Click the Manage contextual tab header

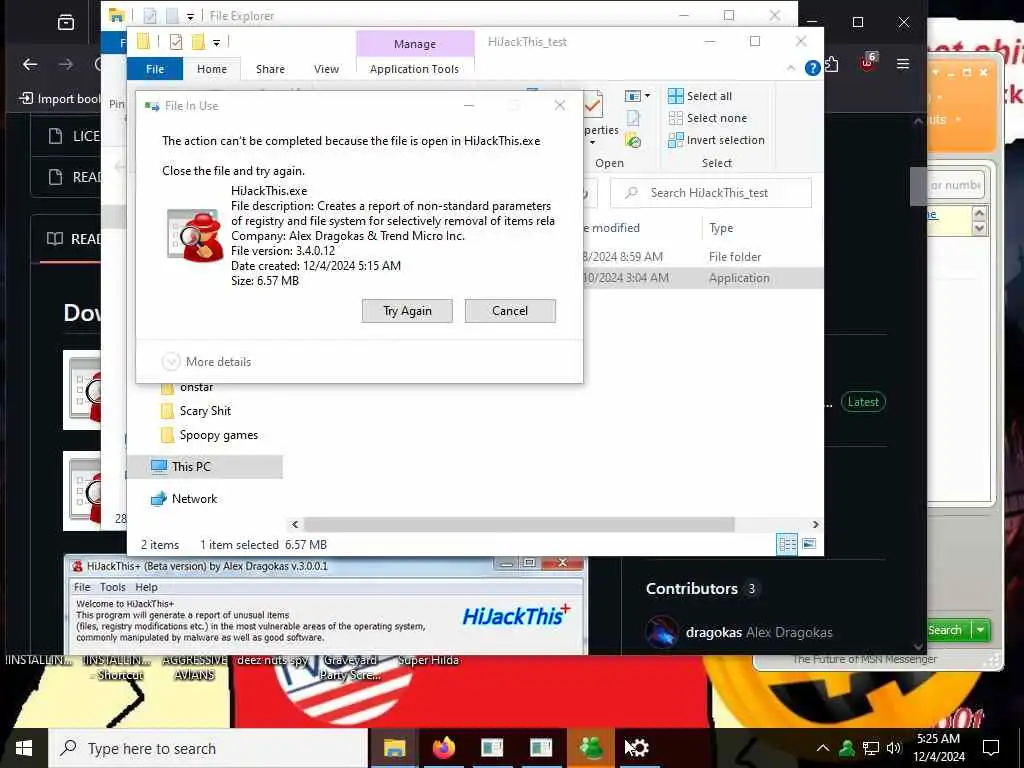click(x=415, y=44)
